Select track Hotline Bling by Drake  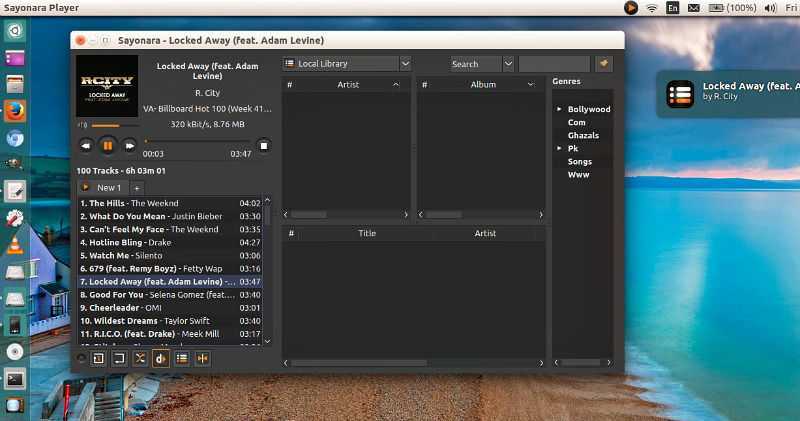click(170, 242)
